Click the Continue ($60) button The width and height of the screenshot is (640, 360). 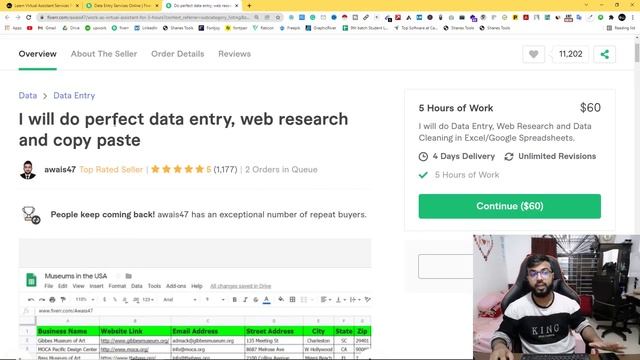coord(509,206)
